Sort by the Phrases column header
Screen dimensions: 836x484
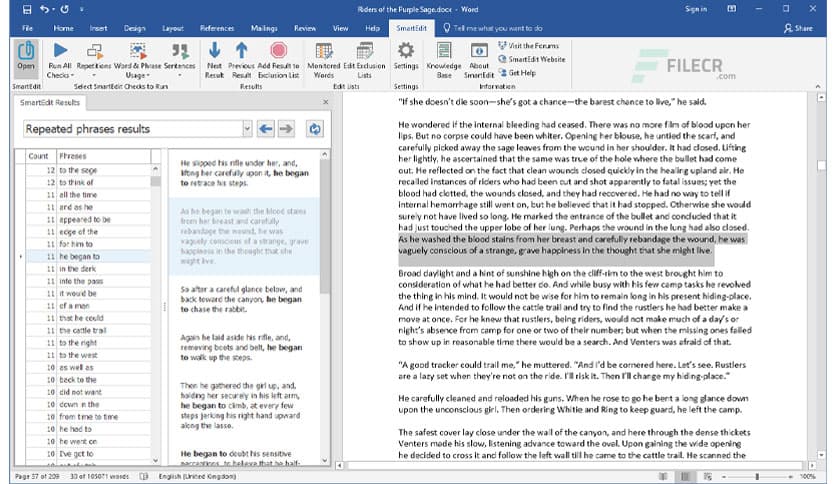coord(103,156)
